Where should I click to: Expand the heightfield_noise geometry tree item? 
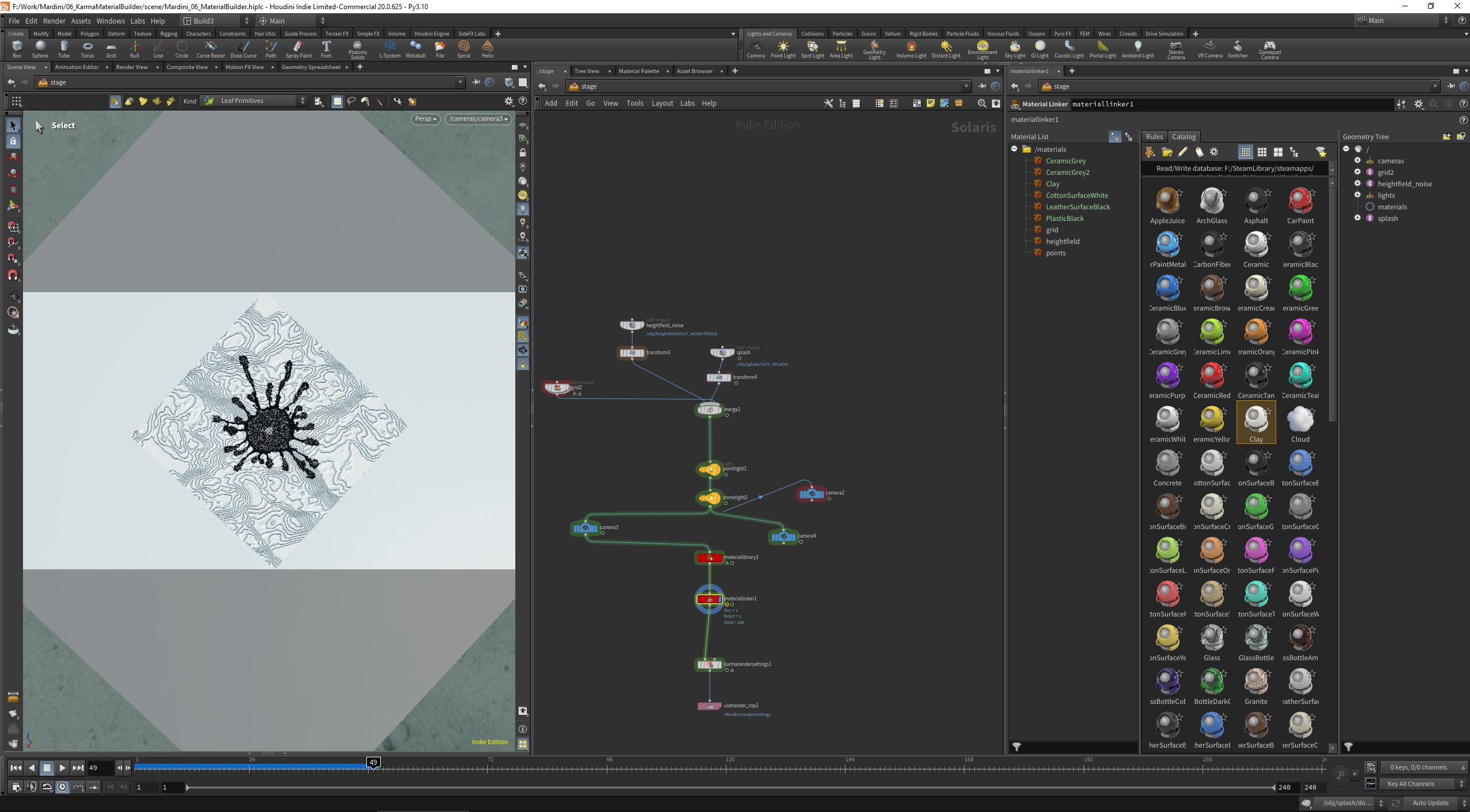(x=1358, y=183)
